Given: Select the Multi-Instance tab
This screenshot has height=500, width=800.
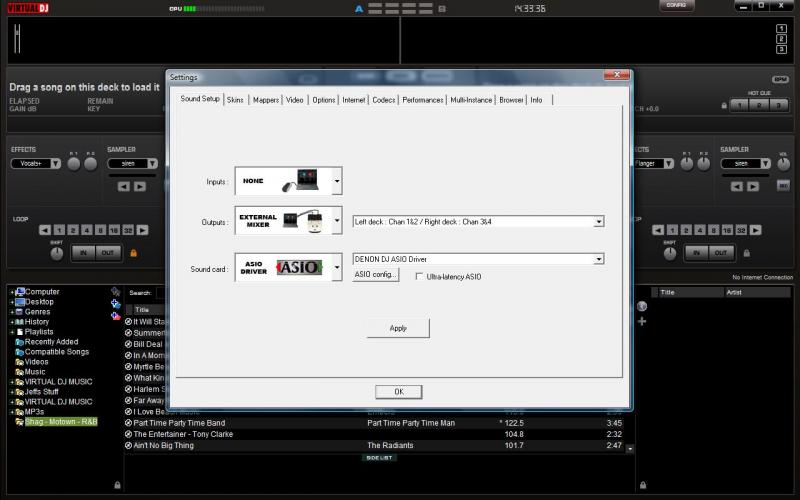Looking at the screenshot, I should (471, 100).
